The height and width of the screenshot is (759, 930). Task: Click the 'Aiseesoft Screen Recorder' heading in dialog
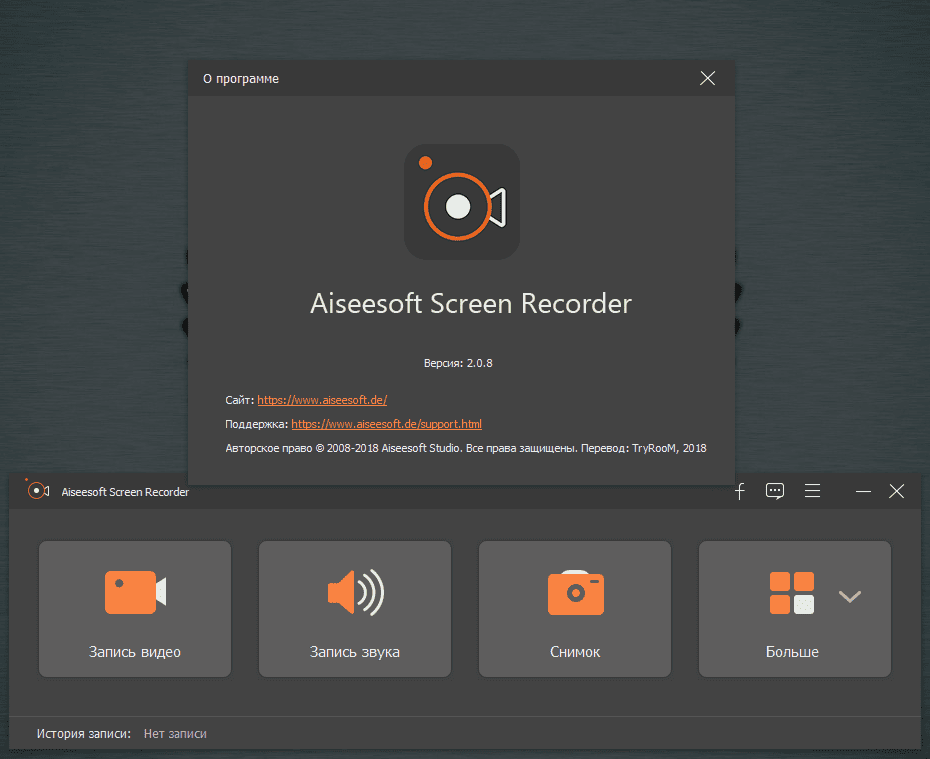(x=471, y=304)
